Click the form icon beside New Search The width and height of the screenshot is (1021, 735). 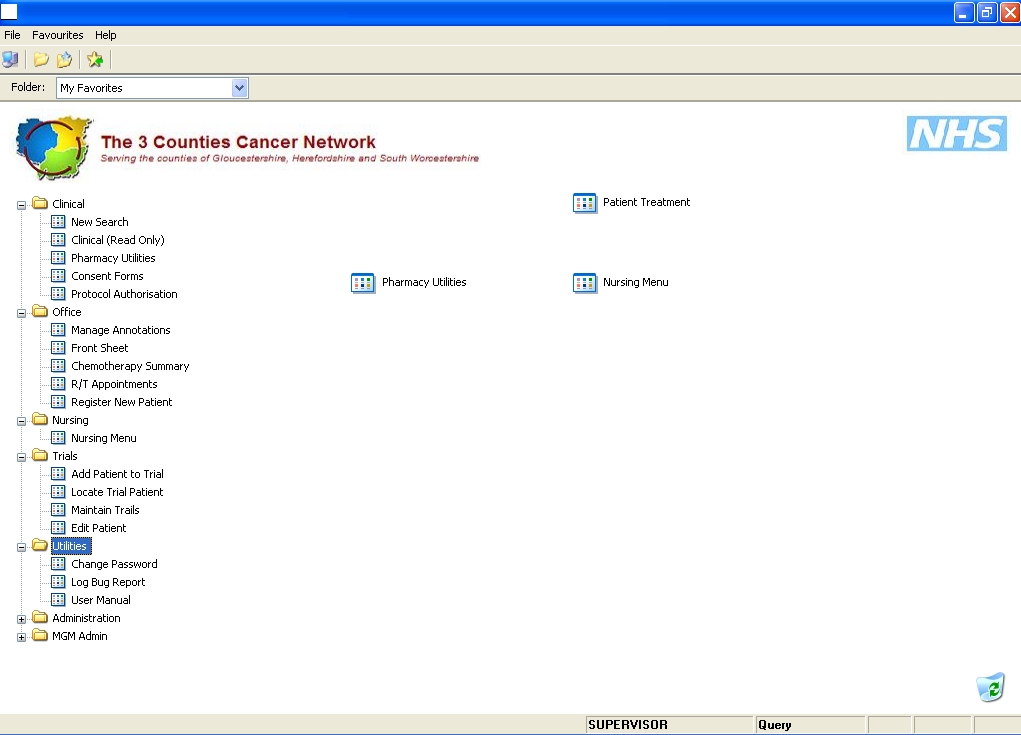point(58,221)
